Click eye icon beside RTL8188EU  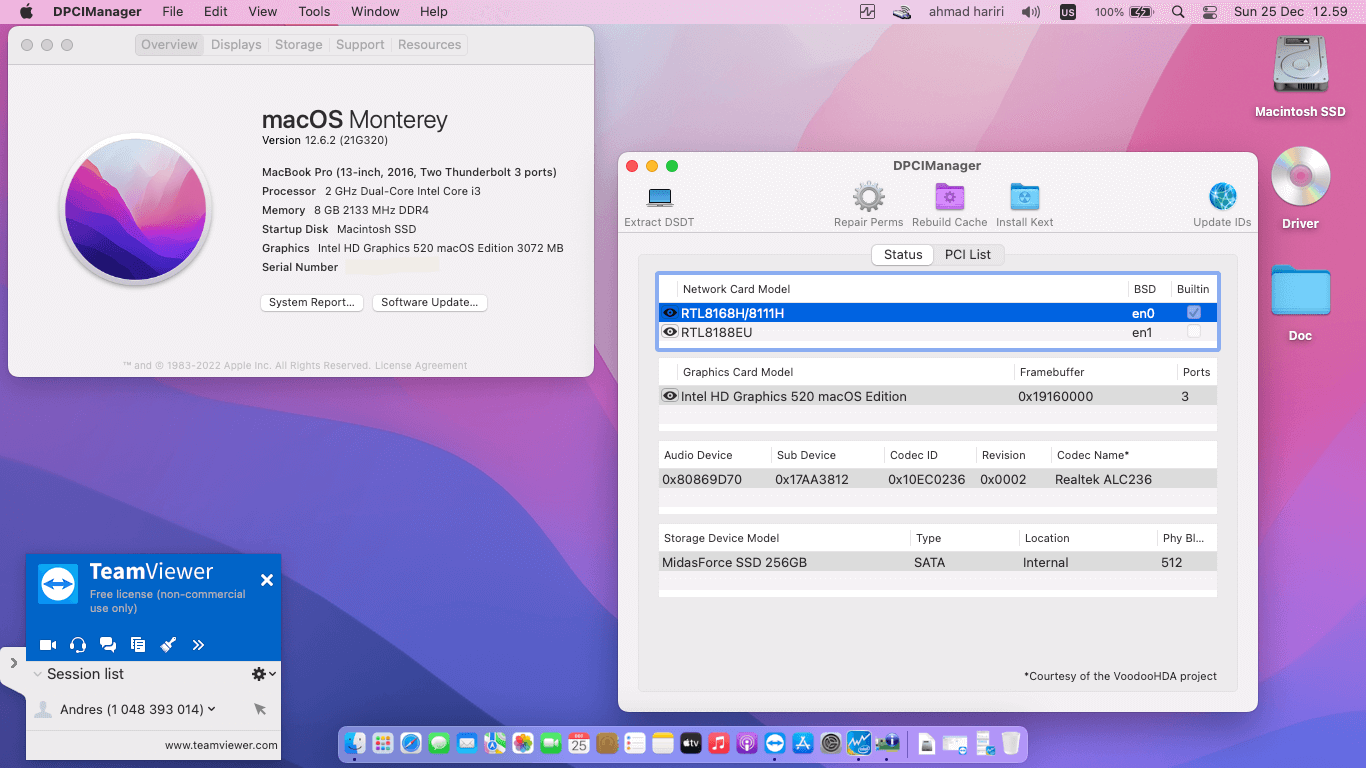pos(670,332)
